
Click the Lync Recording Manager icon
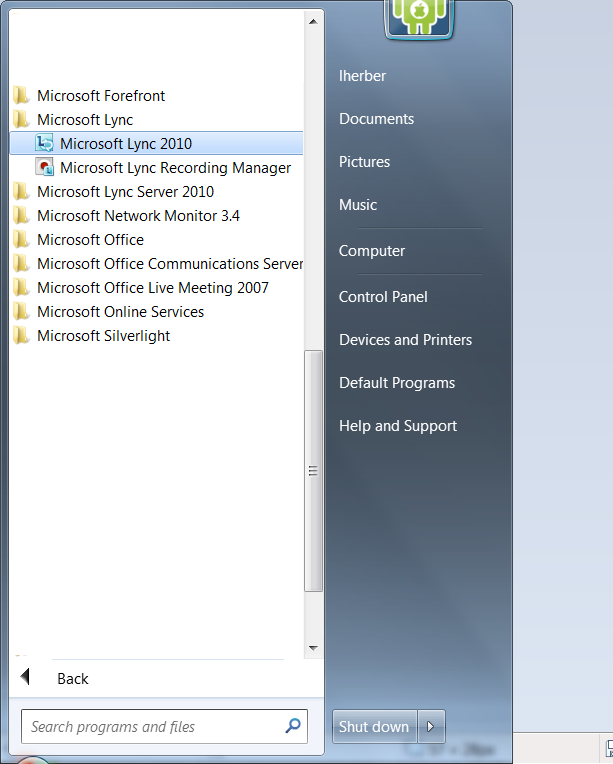[x=44, y=167]
